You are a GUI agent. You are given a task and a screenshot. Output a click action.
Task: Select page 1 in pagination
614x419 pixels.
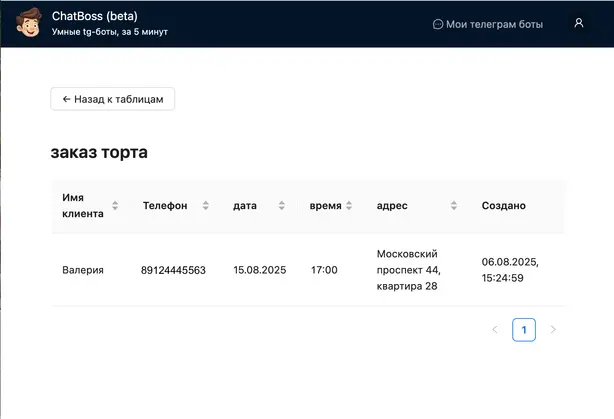(x=524, y=330)
